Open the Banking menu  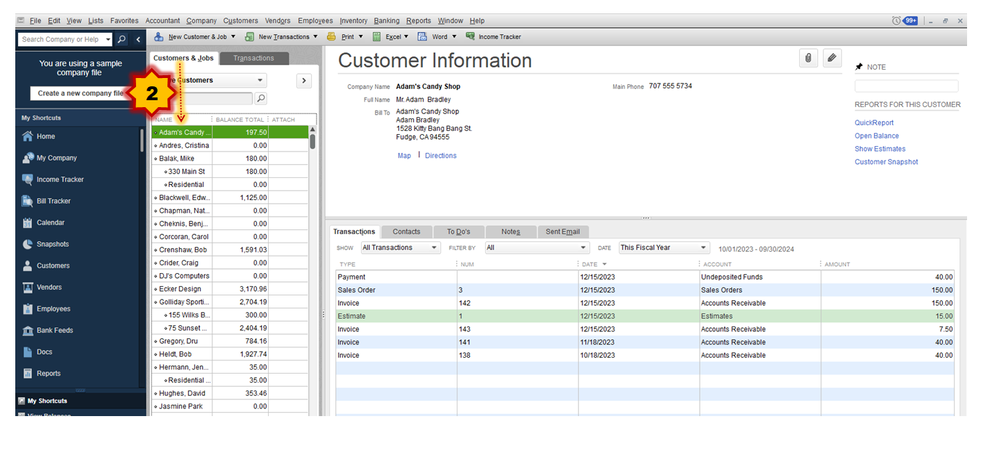click(x=386, y=21)
